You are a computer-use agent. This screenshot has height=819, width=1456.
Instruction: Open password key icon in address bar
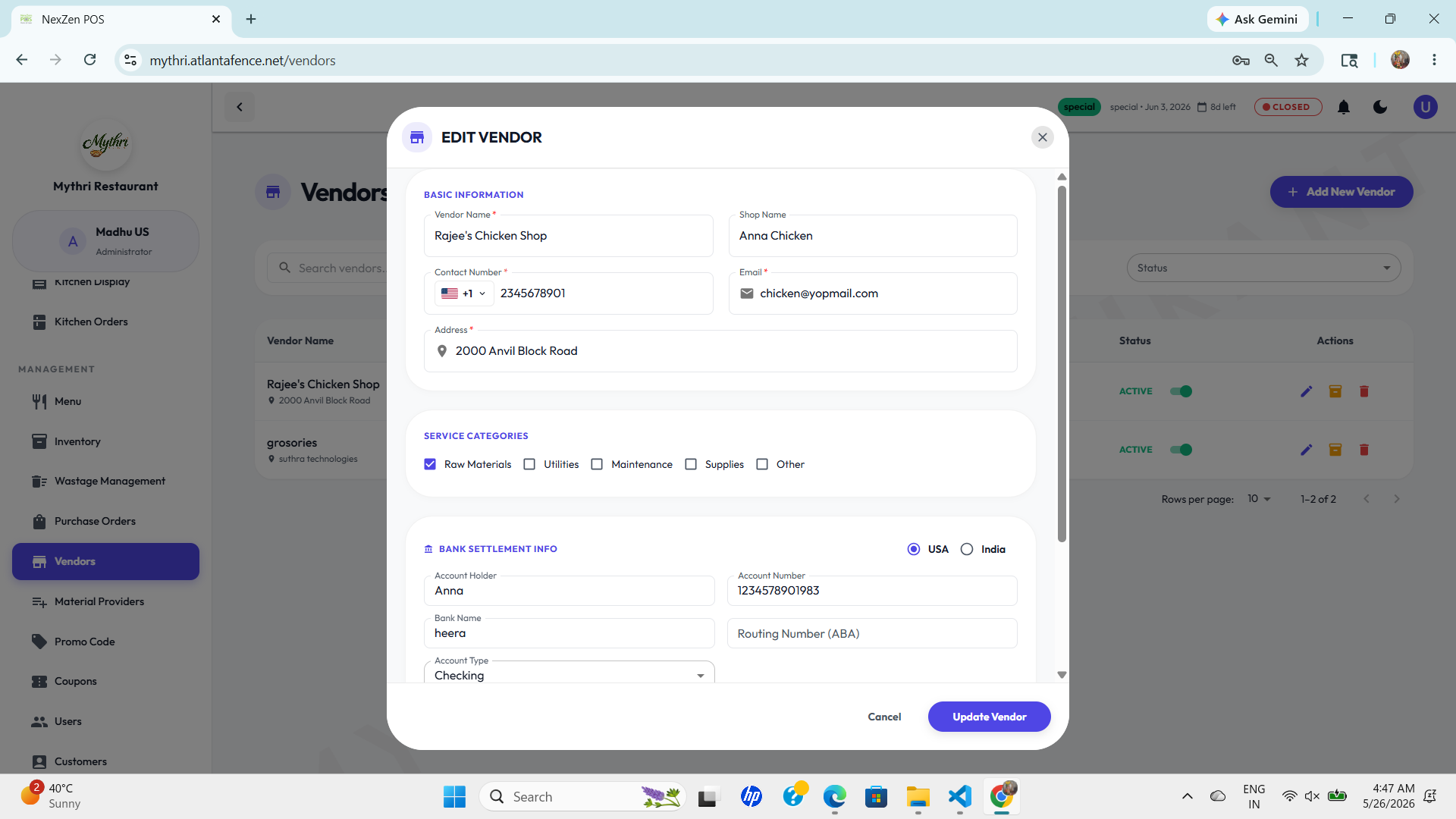tap(1241, 60)
